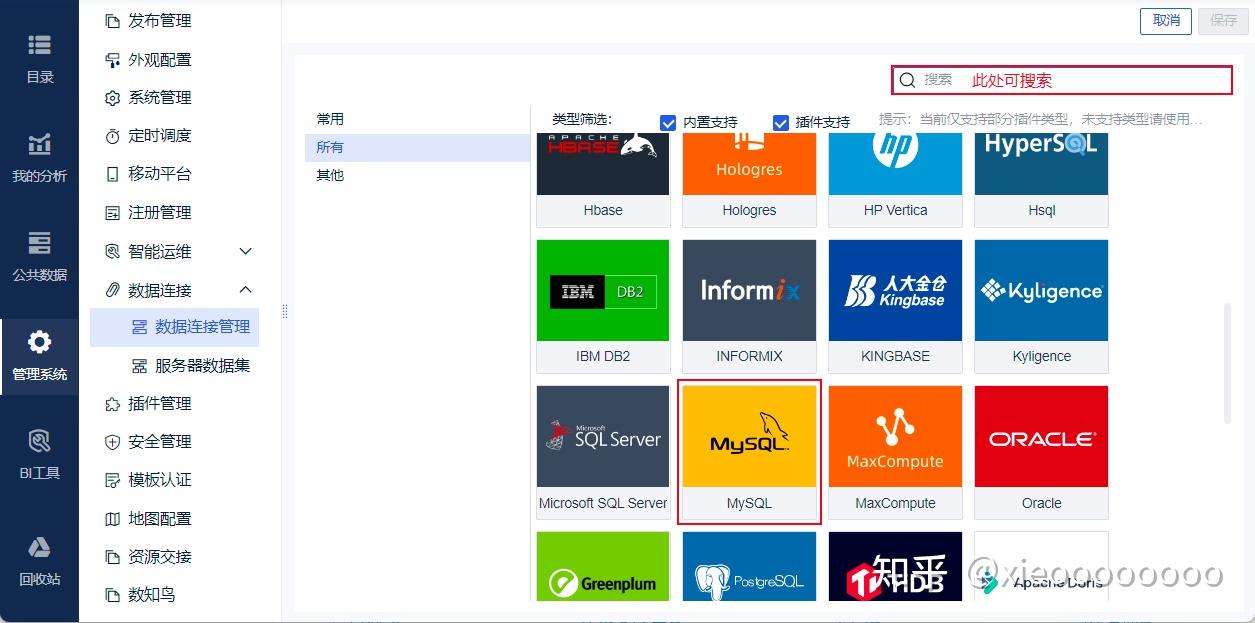Switch to the 常用 category tab

pyautogui.click(x=330, y=117)
